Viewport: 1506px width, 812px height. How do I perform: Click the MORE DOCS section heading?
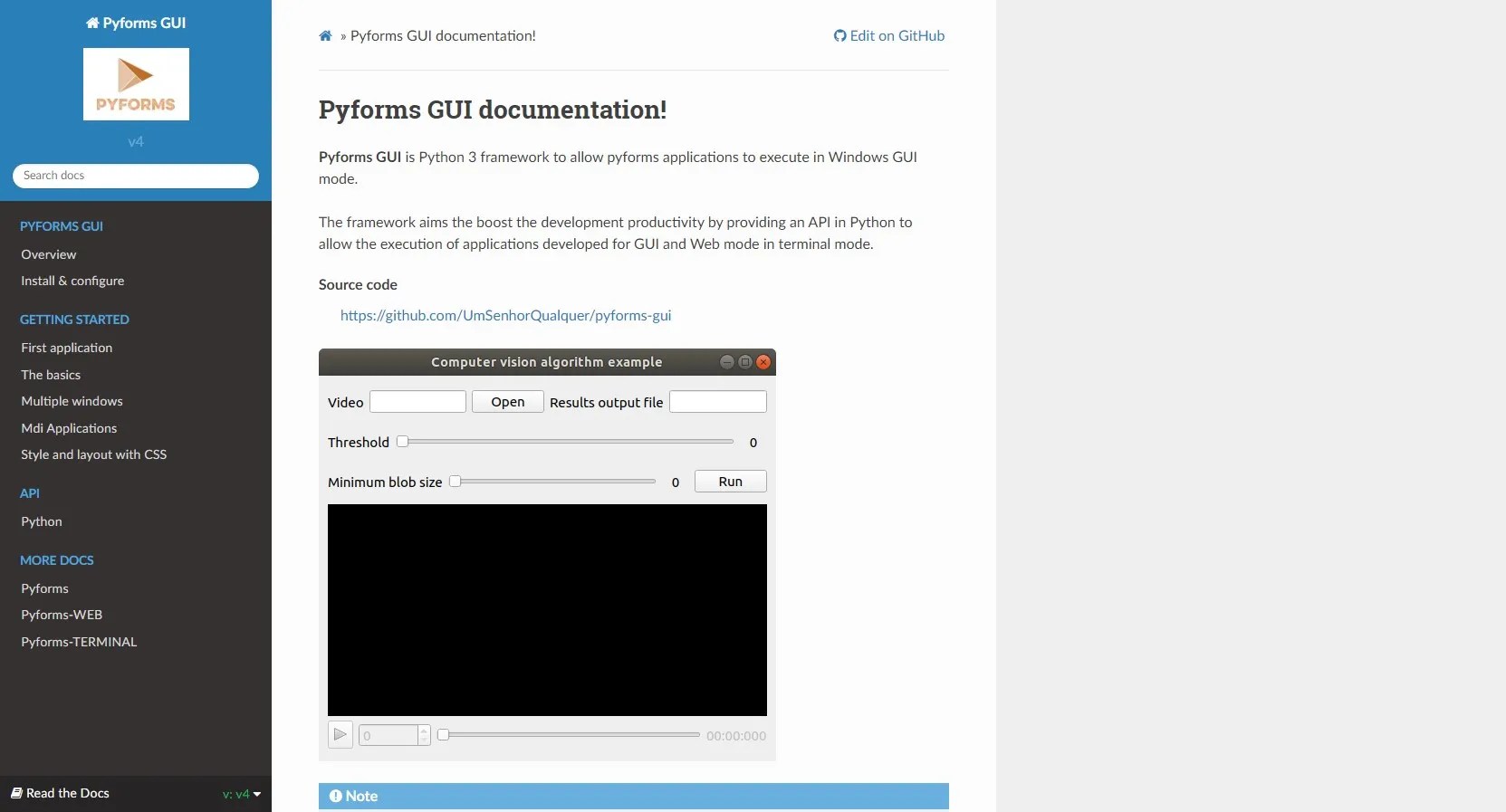(x=57, y=560)
